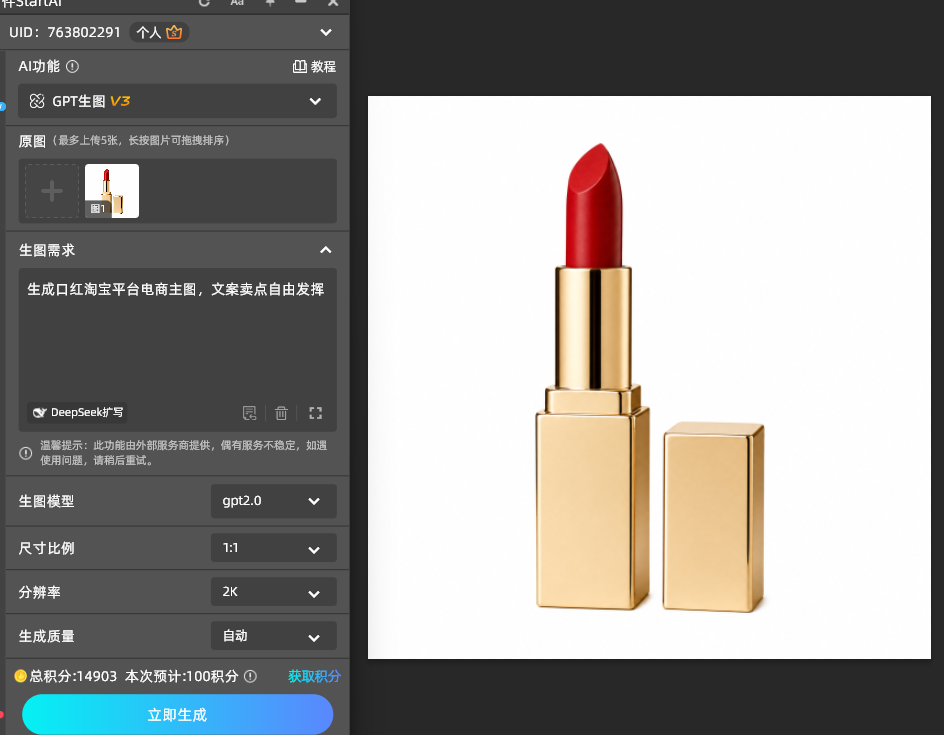Open the 生图模型 gpt2.0 dropdown
Viewport: 944px width, 735px height.
pyautogui.click(x=273, y=501)
